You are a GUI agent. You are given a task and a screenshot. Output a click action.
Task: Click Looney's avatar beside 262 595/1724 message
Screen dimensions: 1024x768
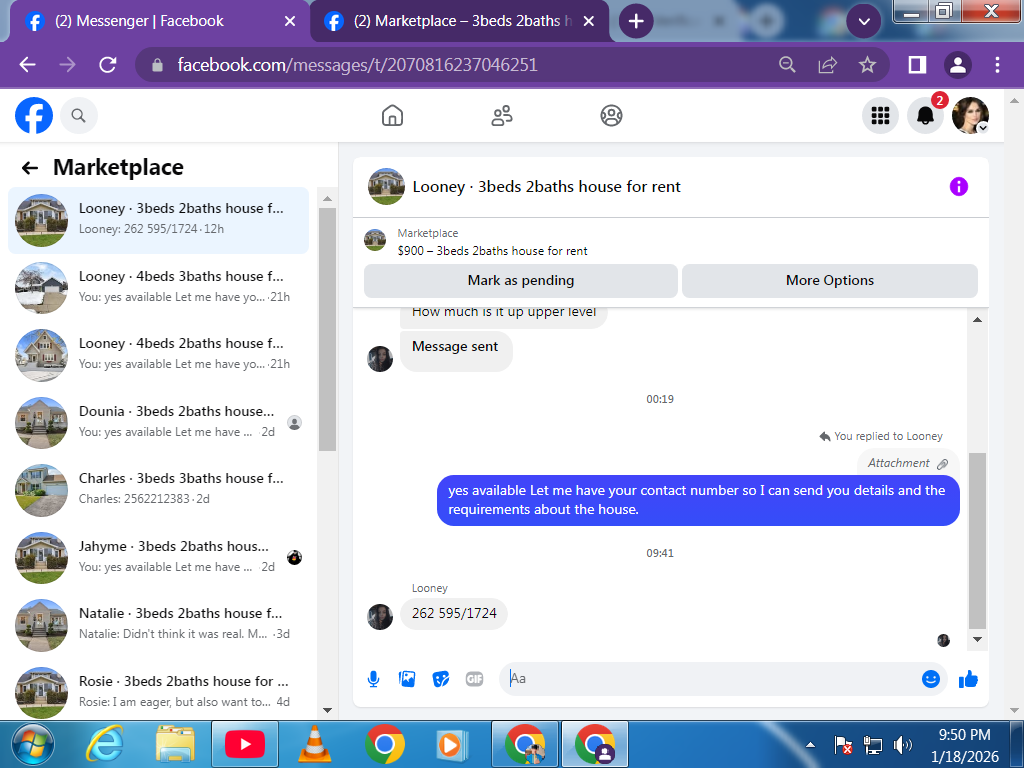tap(380, 616)
